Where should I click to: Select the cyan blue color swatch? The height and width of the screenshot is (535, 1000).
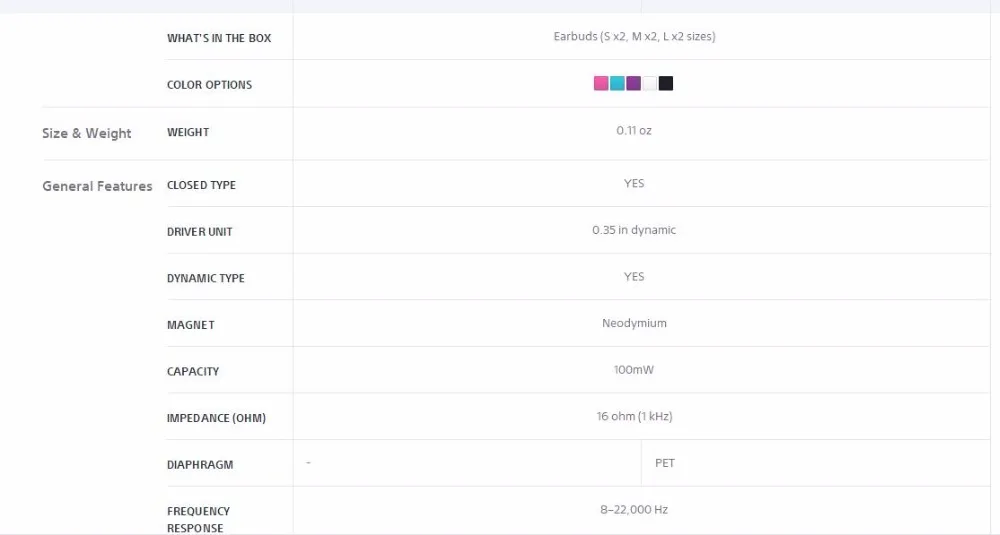617,84
